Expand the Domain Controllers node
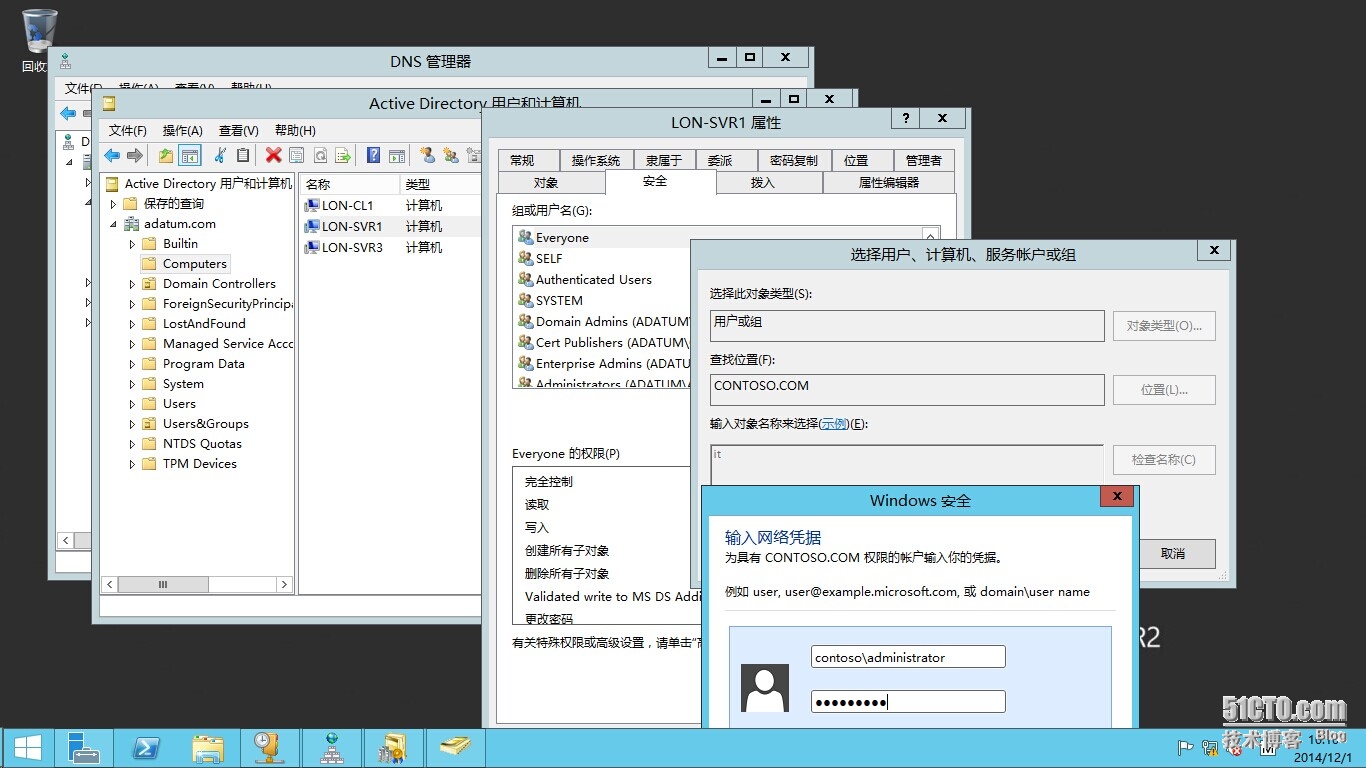This screenshot has width=1366, height=768. 132,284
